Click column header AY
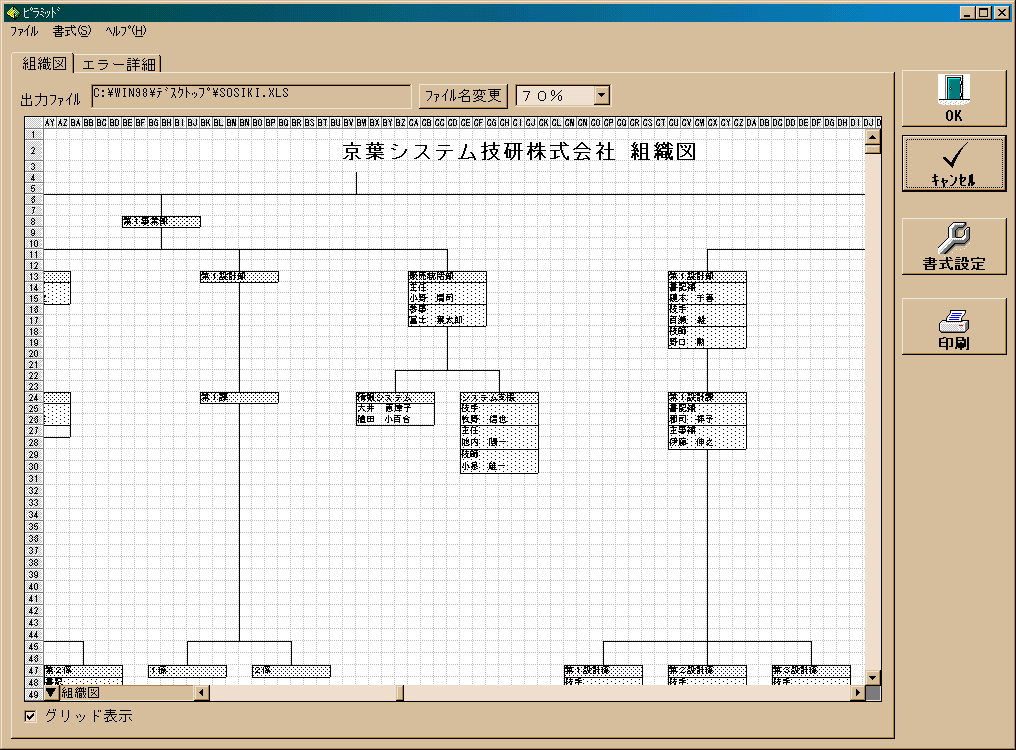1016x750 pixels. (50, 123)
